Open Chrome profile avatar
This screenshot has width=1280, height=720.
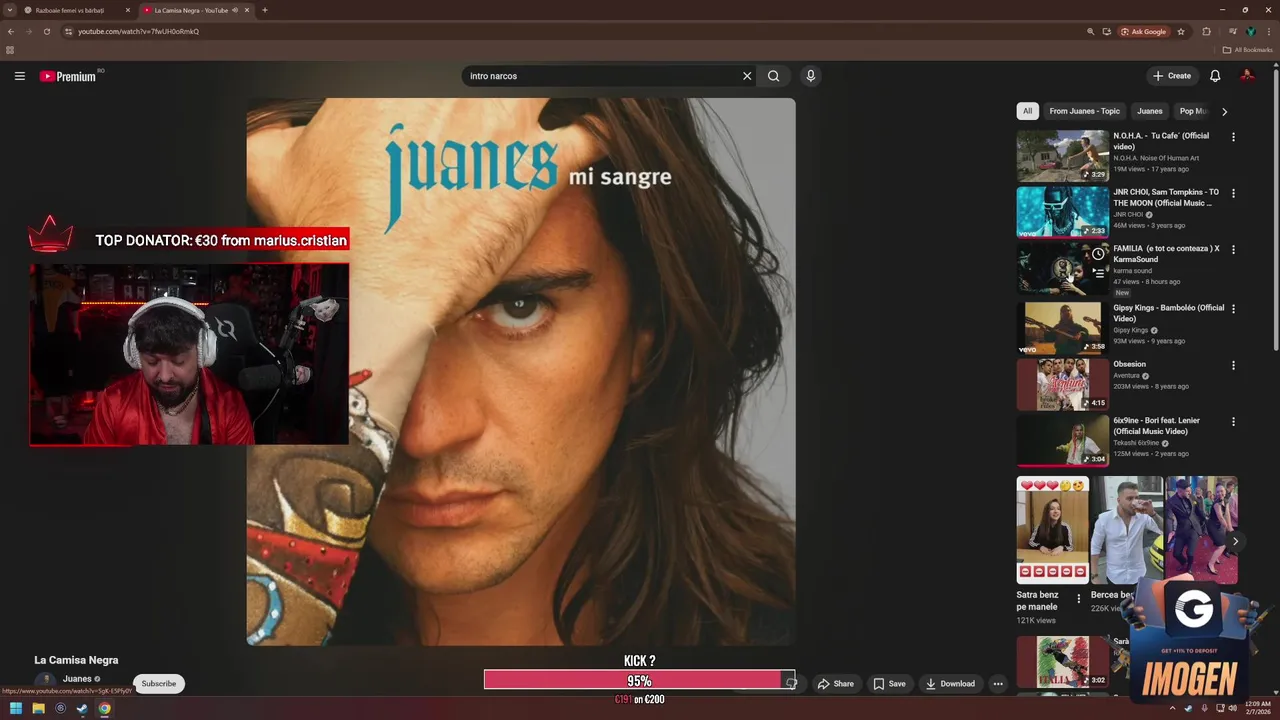point(1251,31)
